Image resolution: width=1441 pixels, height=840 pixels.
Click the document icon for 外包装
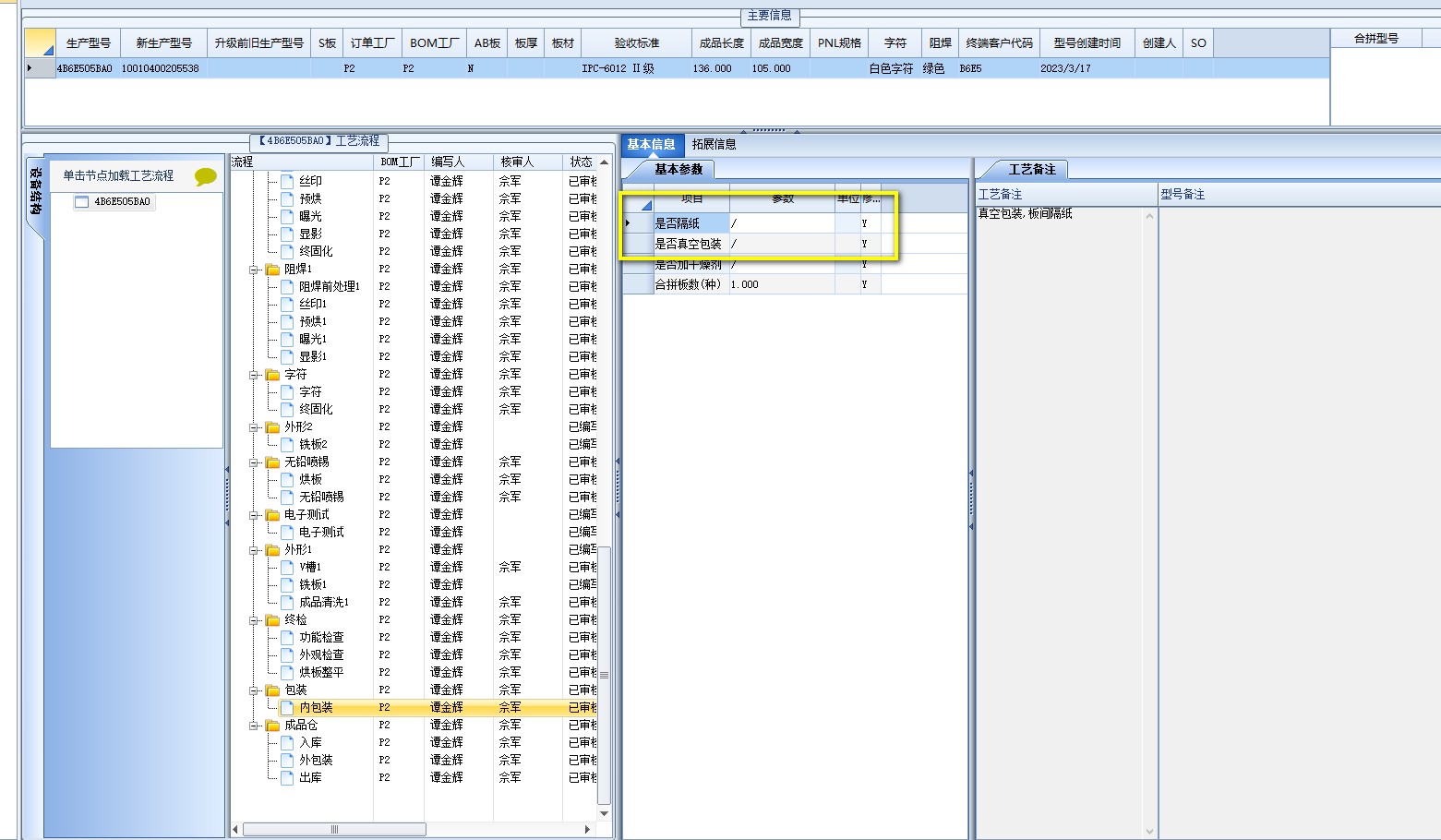click(x=287, y=761)
